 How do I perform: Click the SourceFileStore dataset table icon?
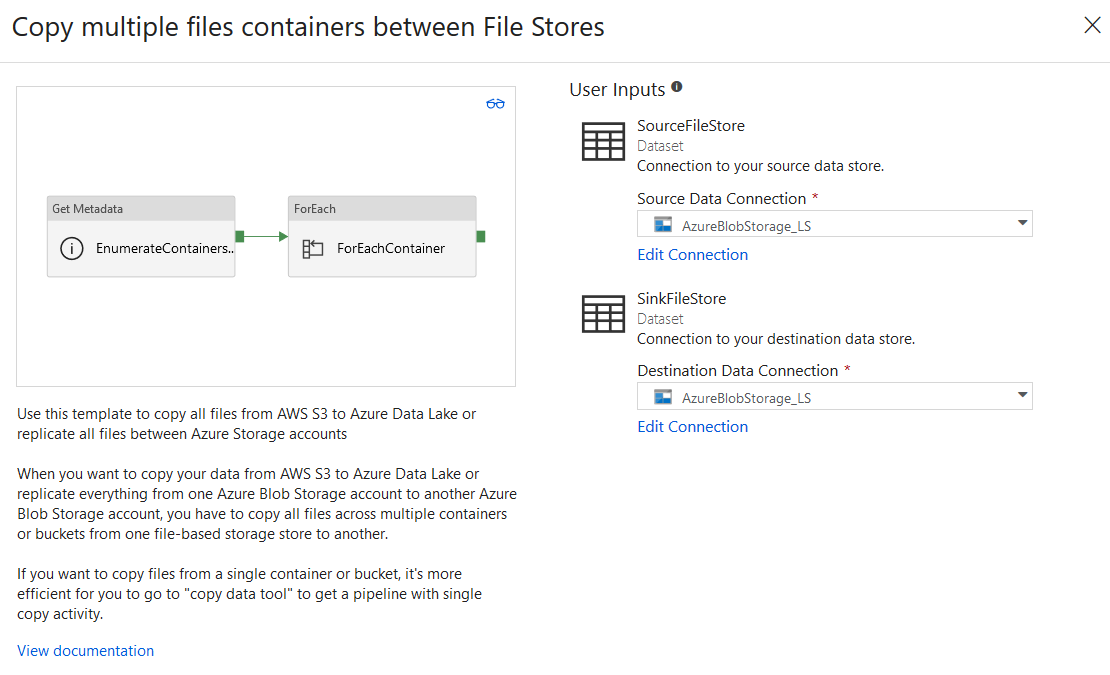(603, 140)
